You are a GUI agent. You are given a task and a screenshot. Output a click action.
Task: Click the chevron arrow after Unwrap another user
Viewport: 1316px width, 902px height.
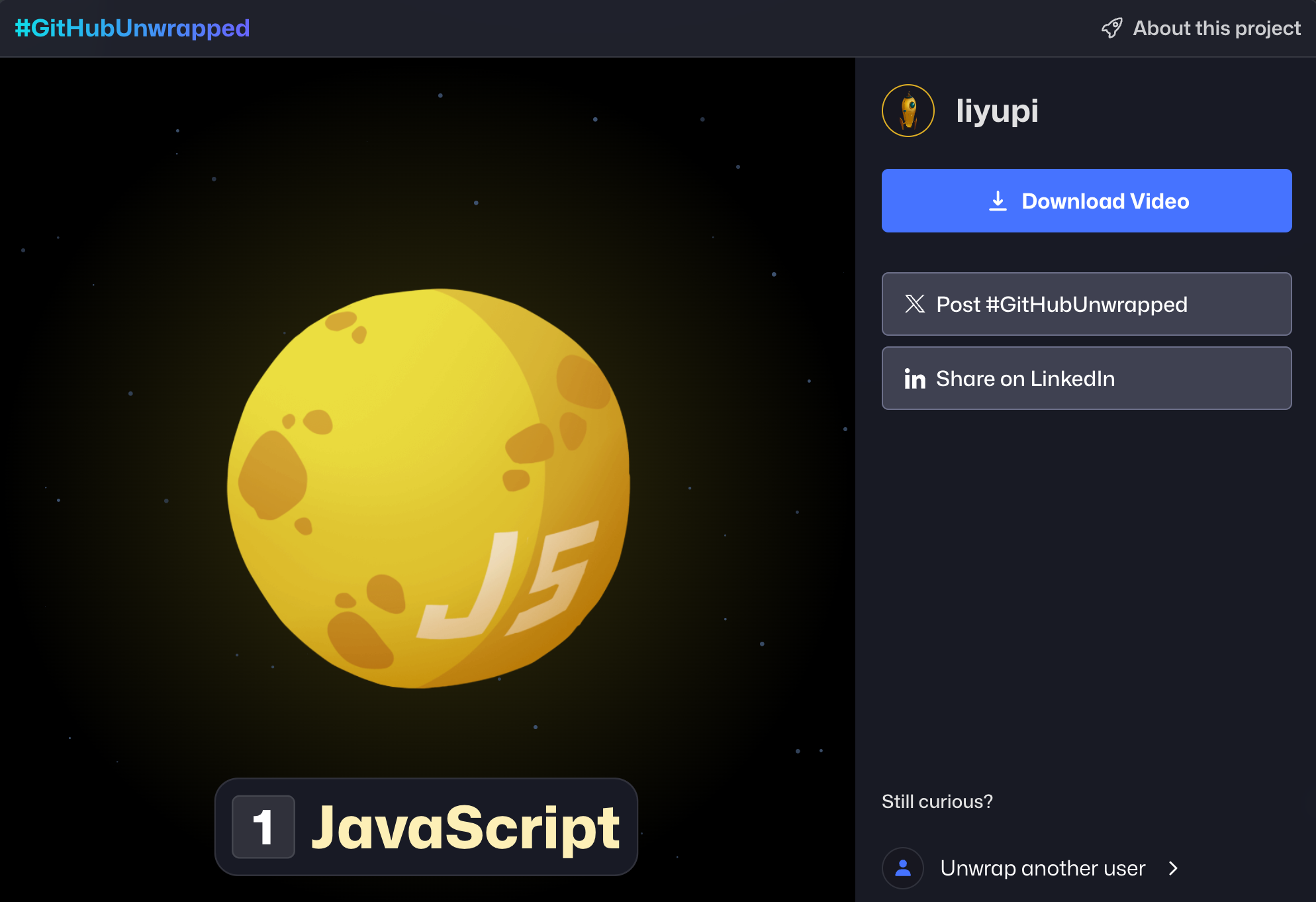pyautogui.click(x=1173, y=868)
